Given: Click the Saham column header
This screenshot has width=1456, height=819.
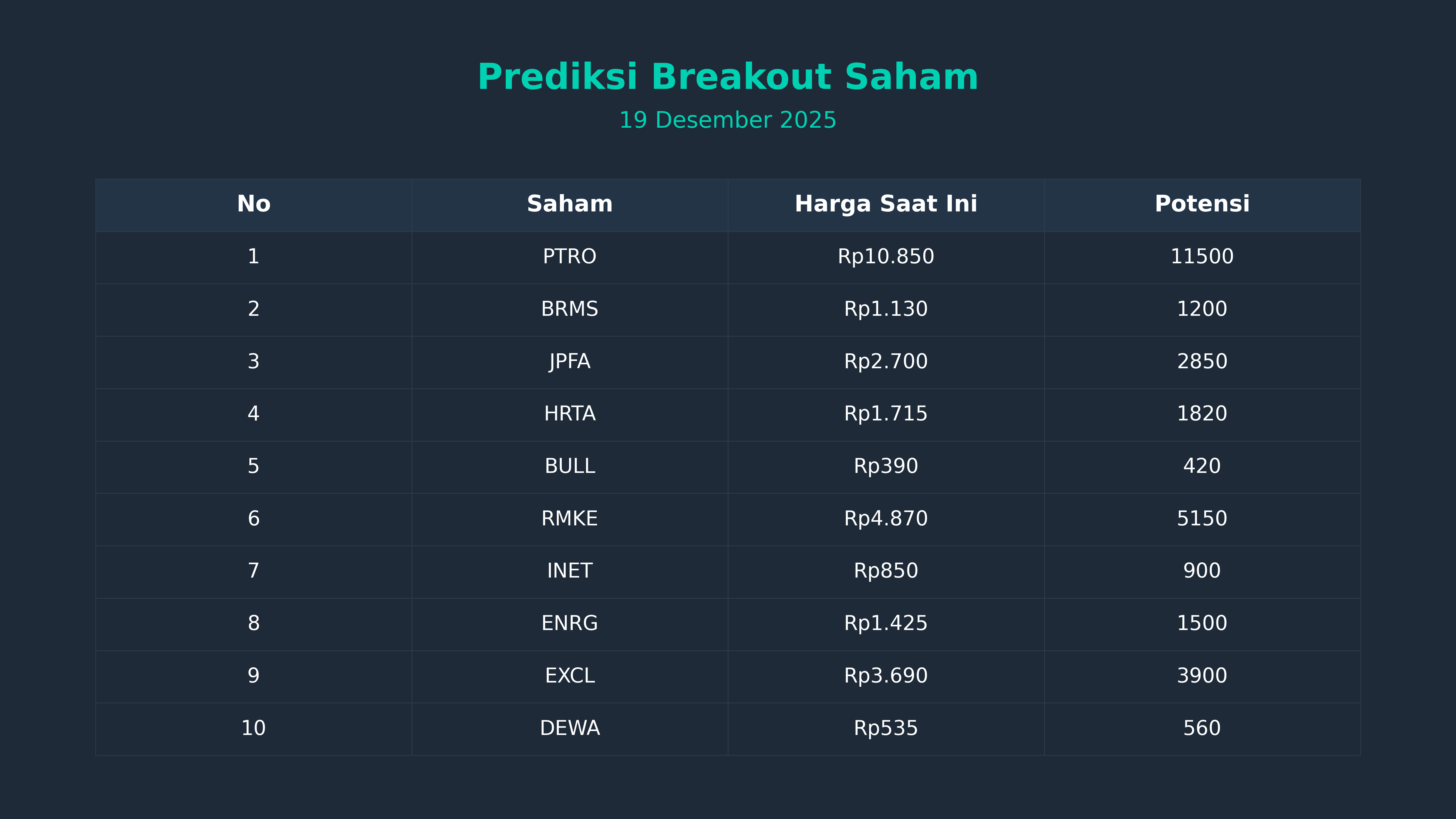Looking at the screenshot, I should click(570, 204).
